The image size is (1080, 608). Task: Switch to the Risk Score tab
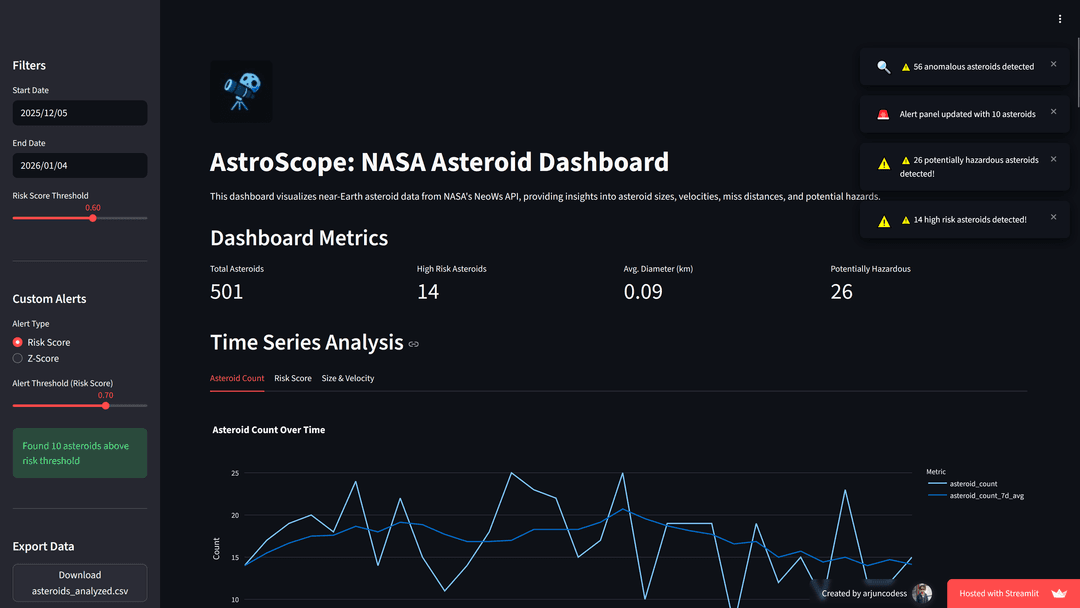click(x=291, y=378)
